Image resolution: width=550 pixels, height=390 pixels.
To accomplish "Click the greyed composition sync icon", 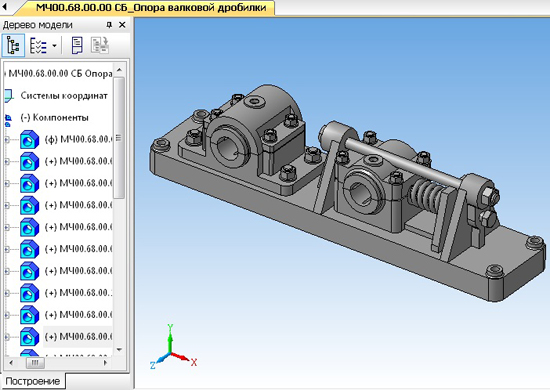I will pos(100,46).
